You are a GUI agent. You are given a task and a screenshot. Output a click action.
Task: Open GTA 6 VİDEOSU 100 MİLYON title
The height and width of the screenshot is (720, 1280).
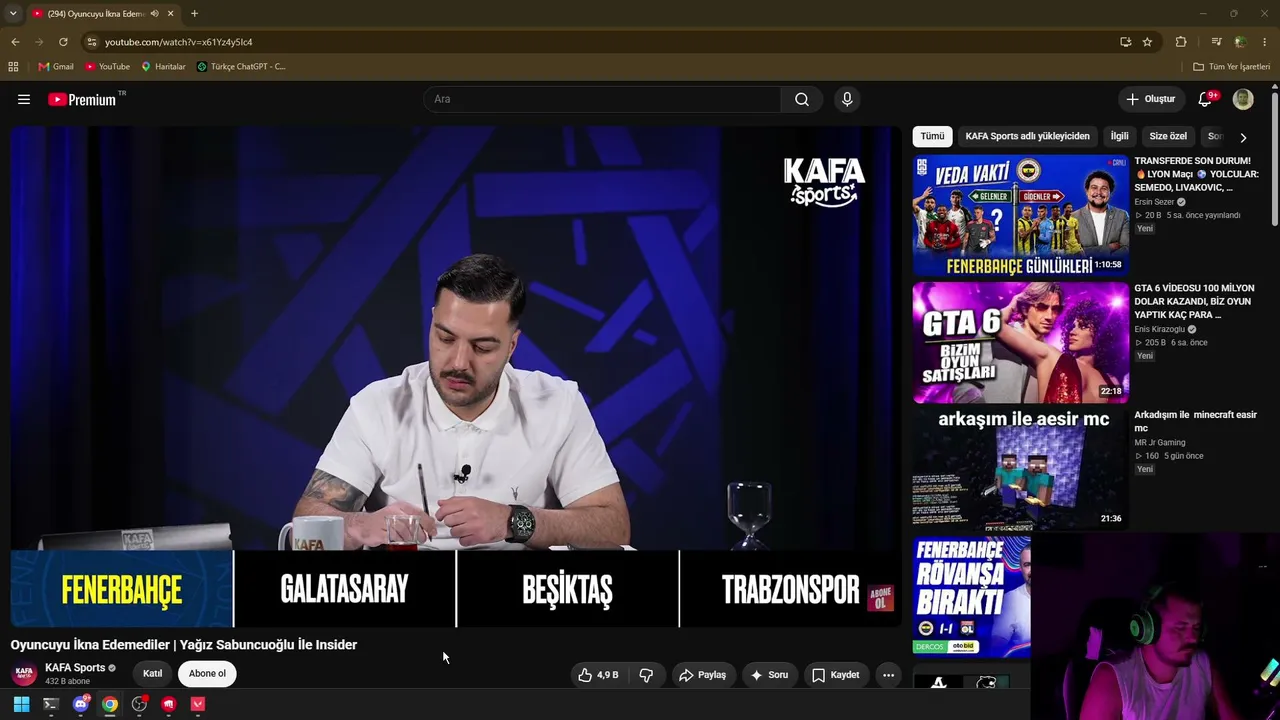[1194, 301]
